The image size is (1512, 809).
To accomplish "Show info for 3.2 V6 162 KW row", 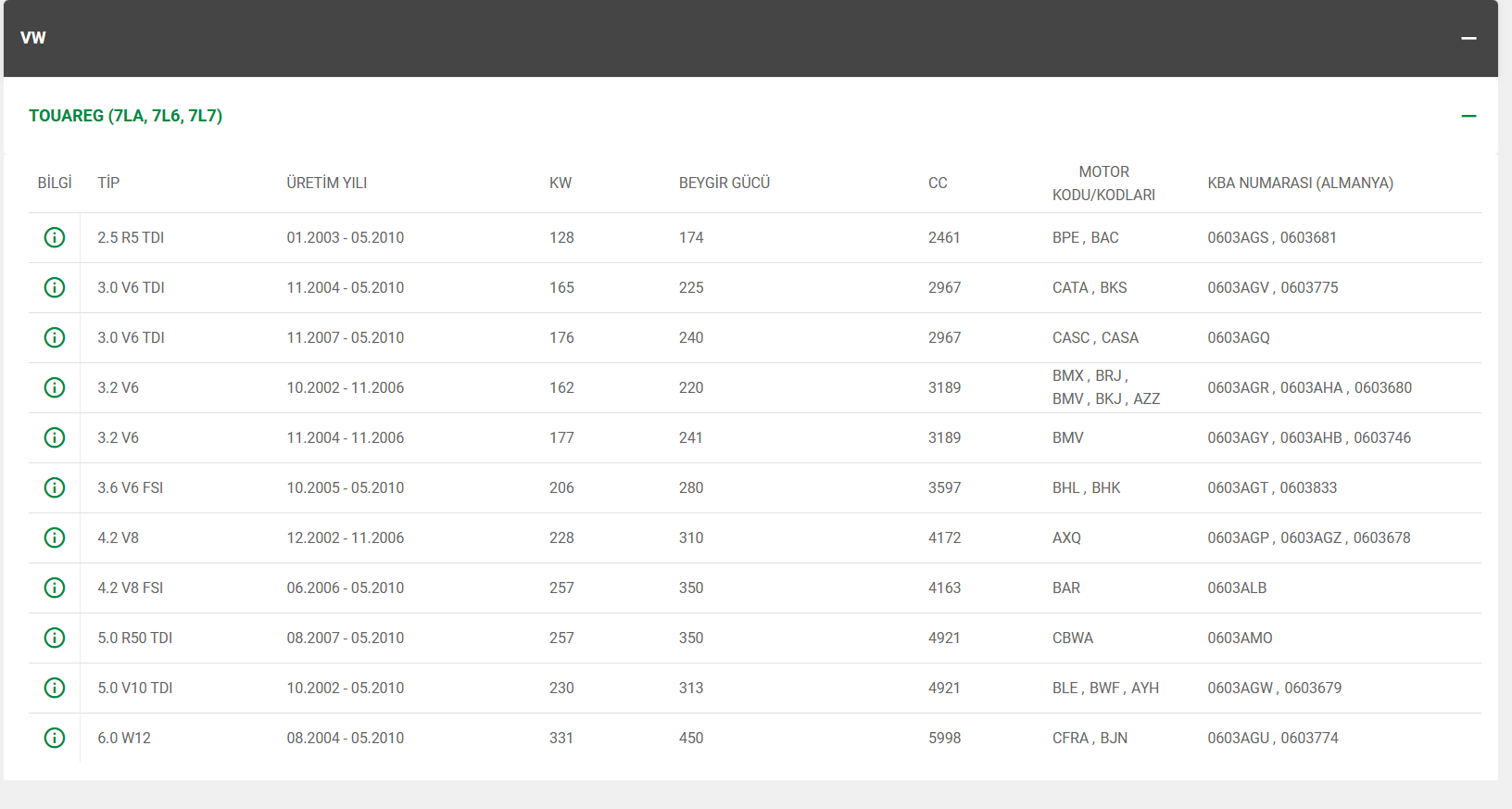I will point(55,387).
